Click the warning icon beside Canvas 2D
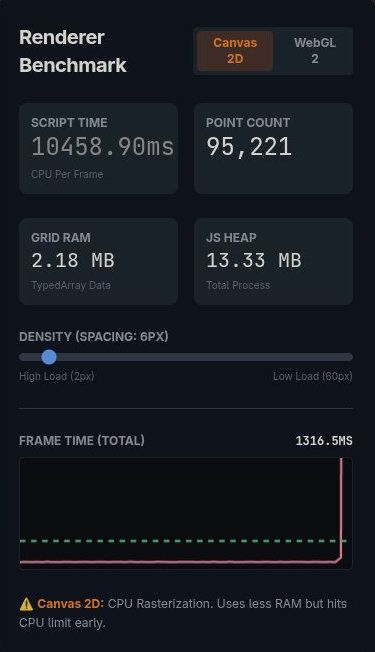The width and height of the screenshot is (375, 652). pyautogui.click(x=26, y=604)
